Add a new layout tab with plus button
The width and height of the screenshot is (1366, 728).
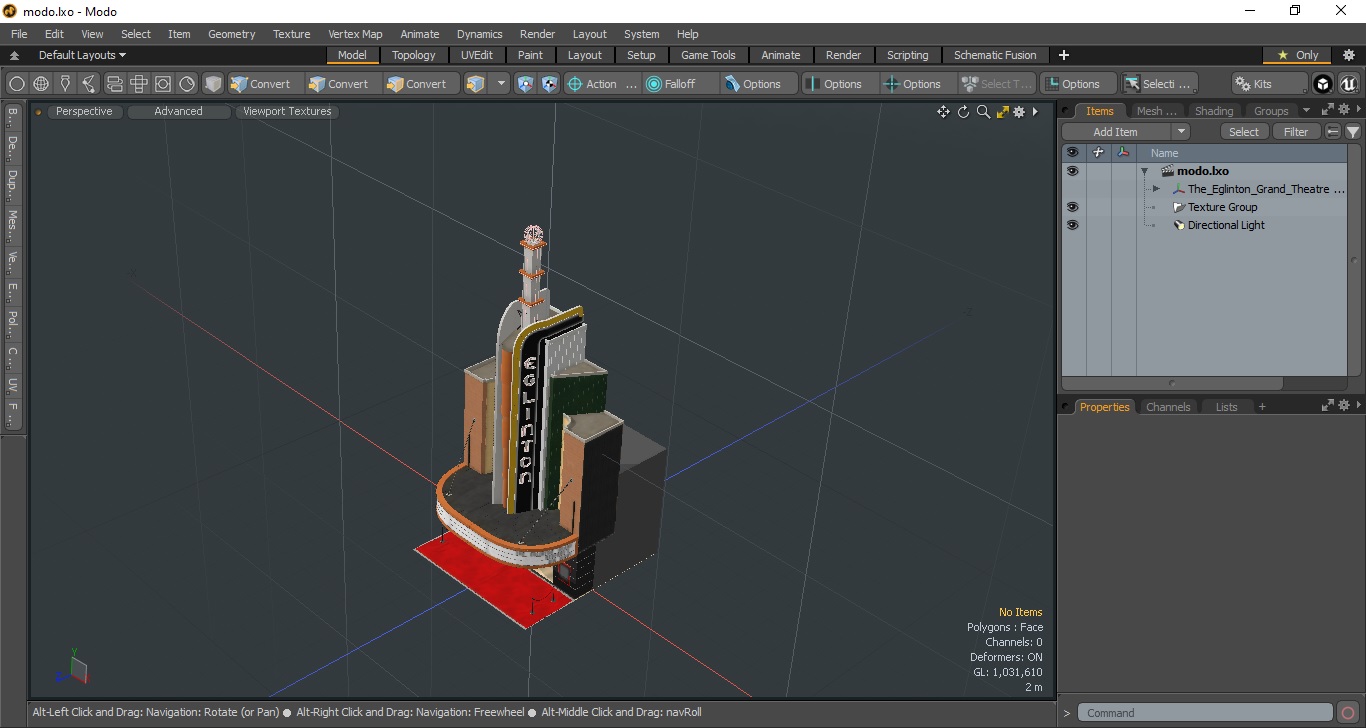click(x=1064, y=55)
